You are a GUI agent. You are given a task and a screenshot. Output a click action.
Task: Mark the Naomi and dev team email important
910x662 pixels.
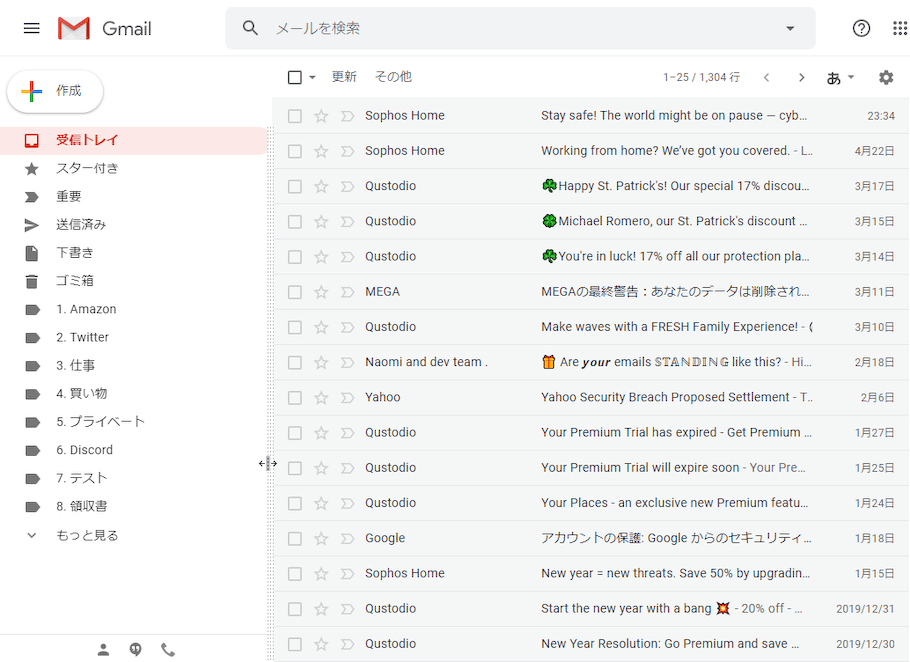[x=347, y=363]
